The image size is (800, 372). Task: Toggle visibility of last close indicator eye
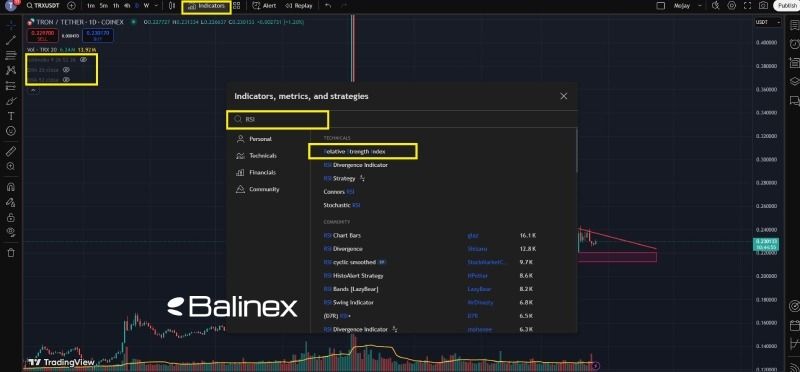[66, 80]
